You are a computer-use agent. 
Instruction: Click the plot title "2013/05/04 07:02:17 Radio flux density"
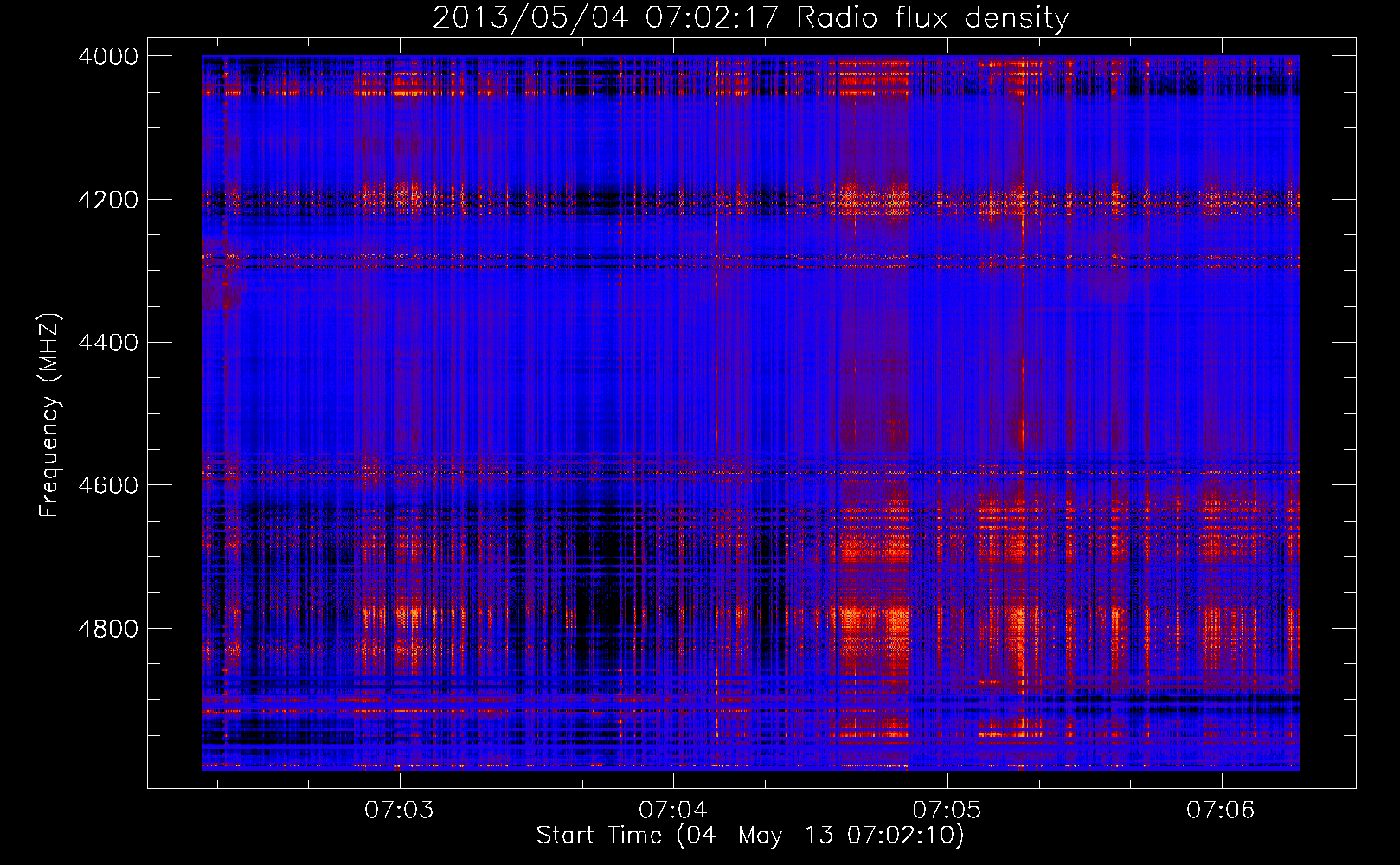(x=750, y=17)
